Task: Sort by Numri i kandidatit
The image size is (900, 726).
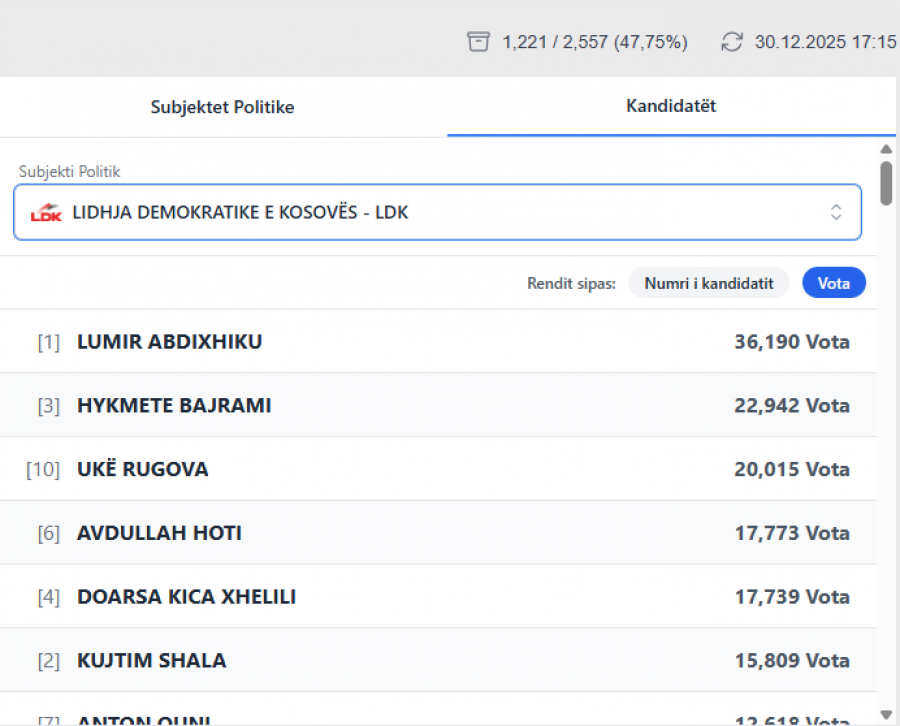Action: click(709, 283)
